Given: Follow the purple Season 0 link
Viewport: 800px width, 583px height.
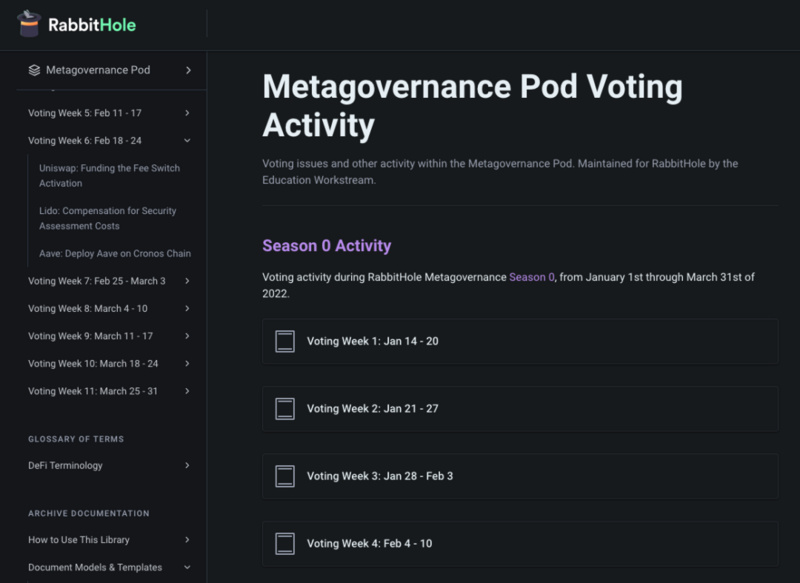Looking at the screenshot, I should [x=531, y=277].
